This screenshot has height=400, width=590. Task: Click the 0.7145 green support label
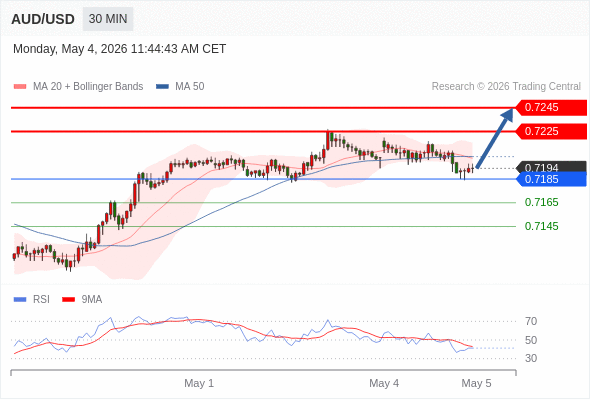tap(541, 226)
